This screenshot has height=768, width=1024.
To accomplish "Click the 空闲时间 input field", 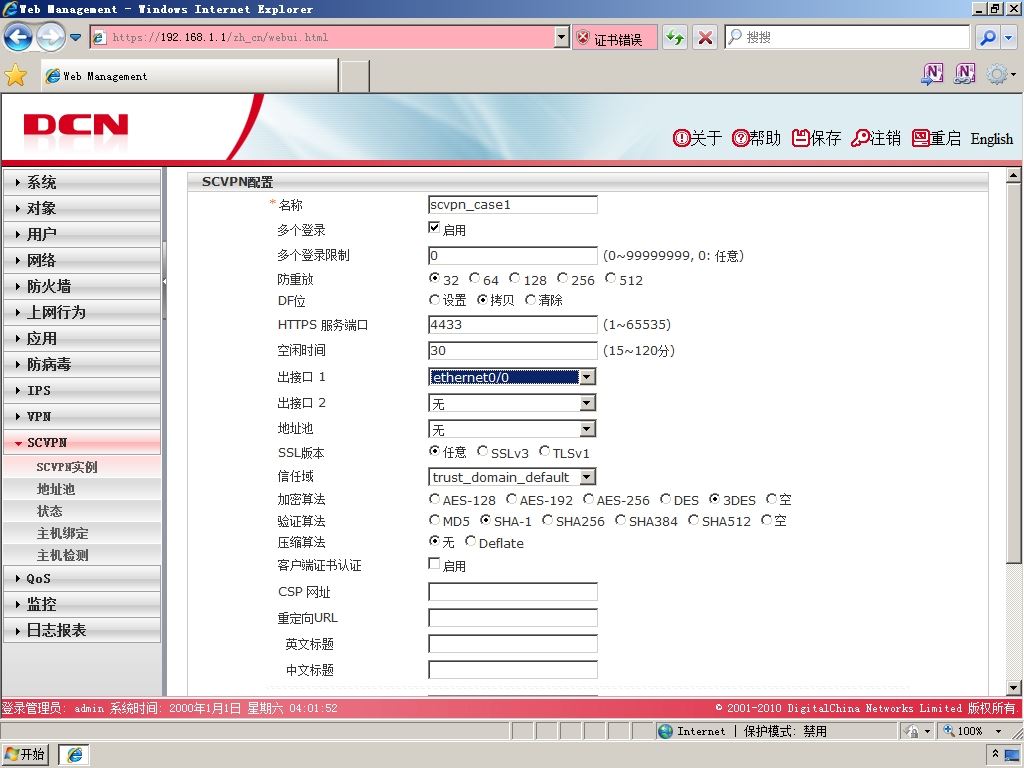I will [x=513, y=351].
